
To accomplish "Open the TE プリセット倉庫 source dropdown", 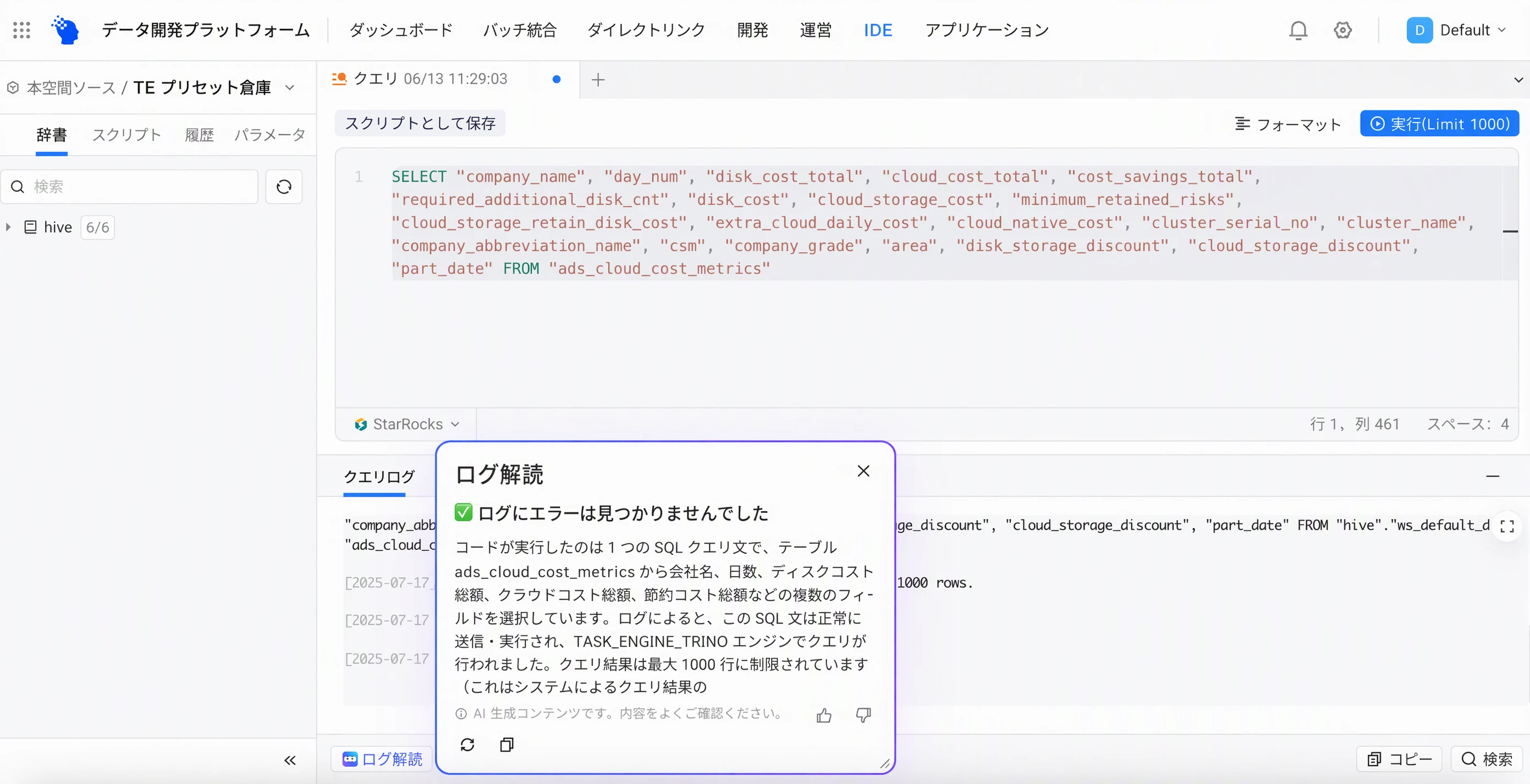I will pyautogui.click(x=290, y=88).
